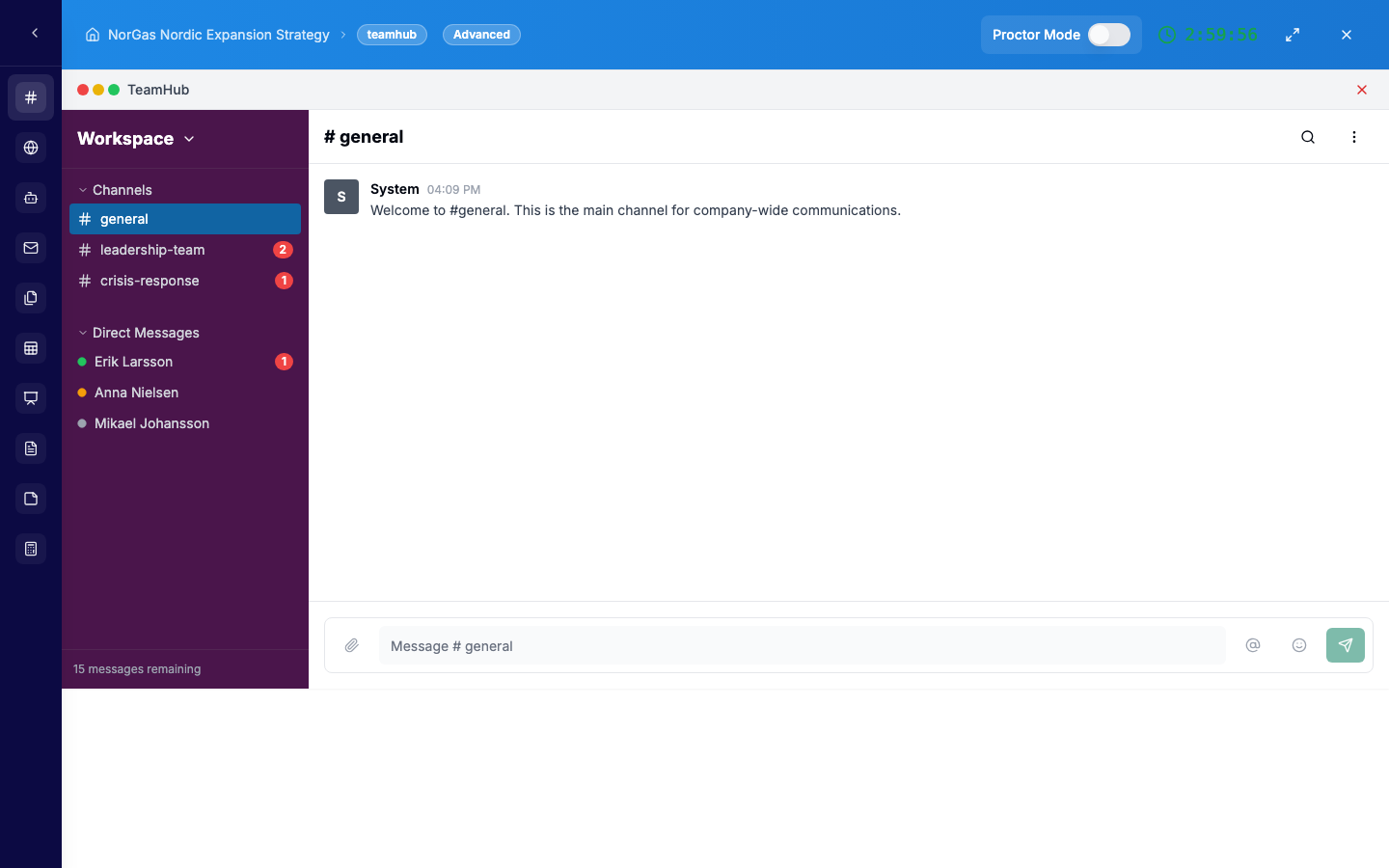
Task: Open the globe browser icon in left rail
Action: click(x=31, y=148)
